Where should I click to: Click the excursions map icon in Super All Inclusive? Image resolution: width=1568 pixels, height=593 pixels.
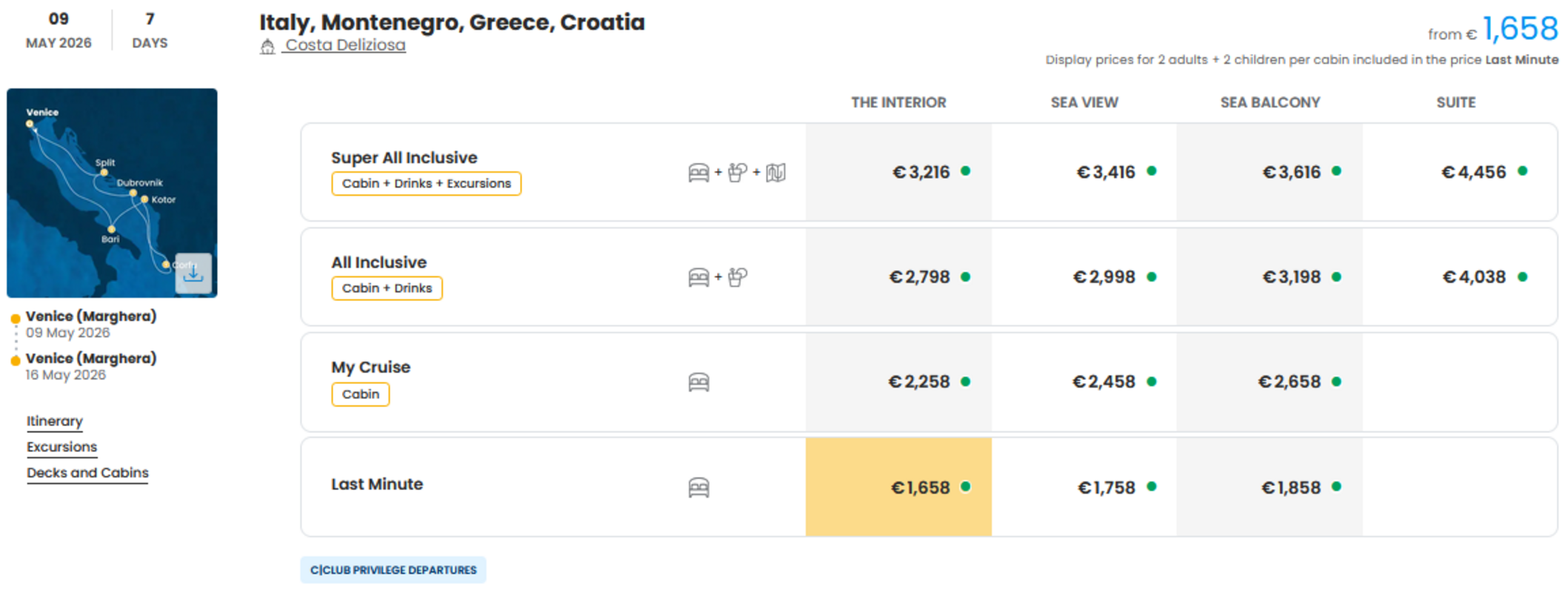[x=775, y=173]
